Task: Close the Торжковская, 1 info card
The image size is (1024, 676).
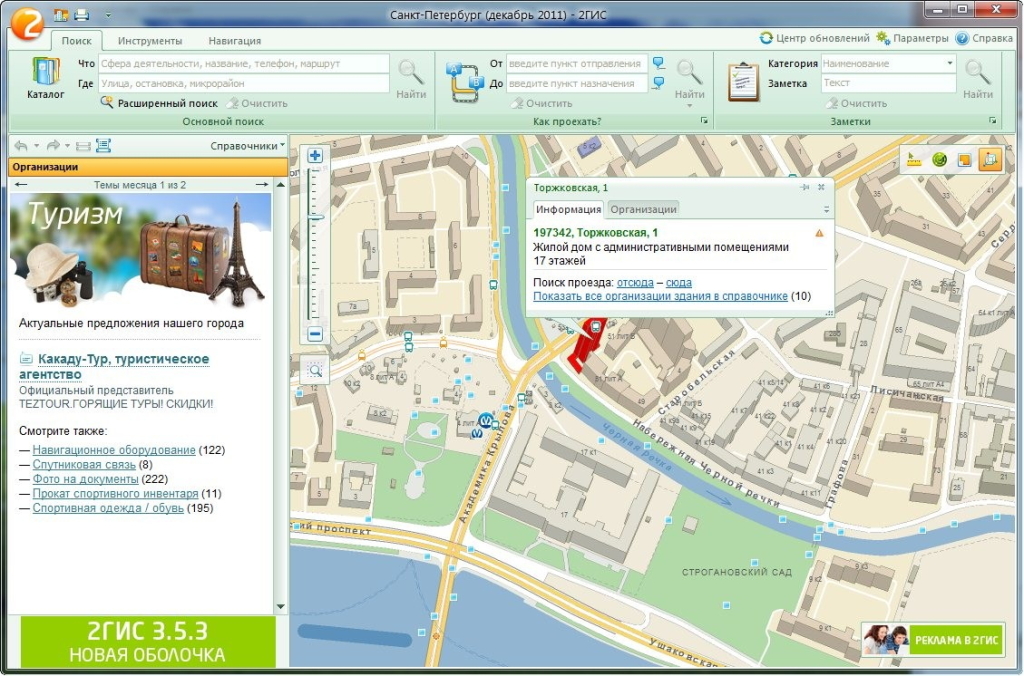Action: (x=821, y=187)
